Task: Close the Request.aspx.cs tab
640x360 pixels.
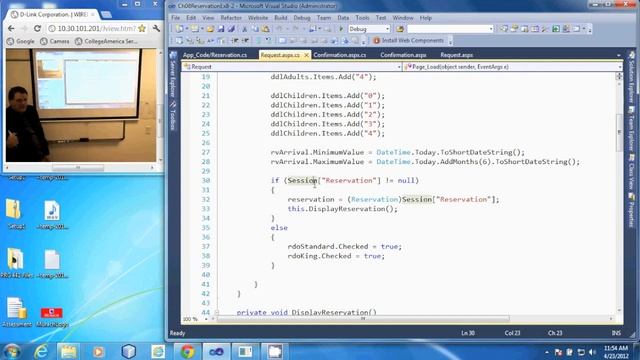Action: (306, 55)
